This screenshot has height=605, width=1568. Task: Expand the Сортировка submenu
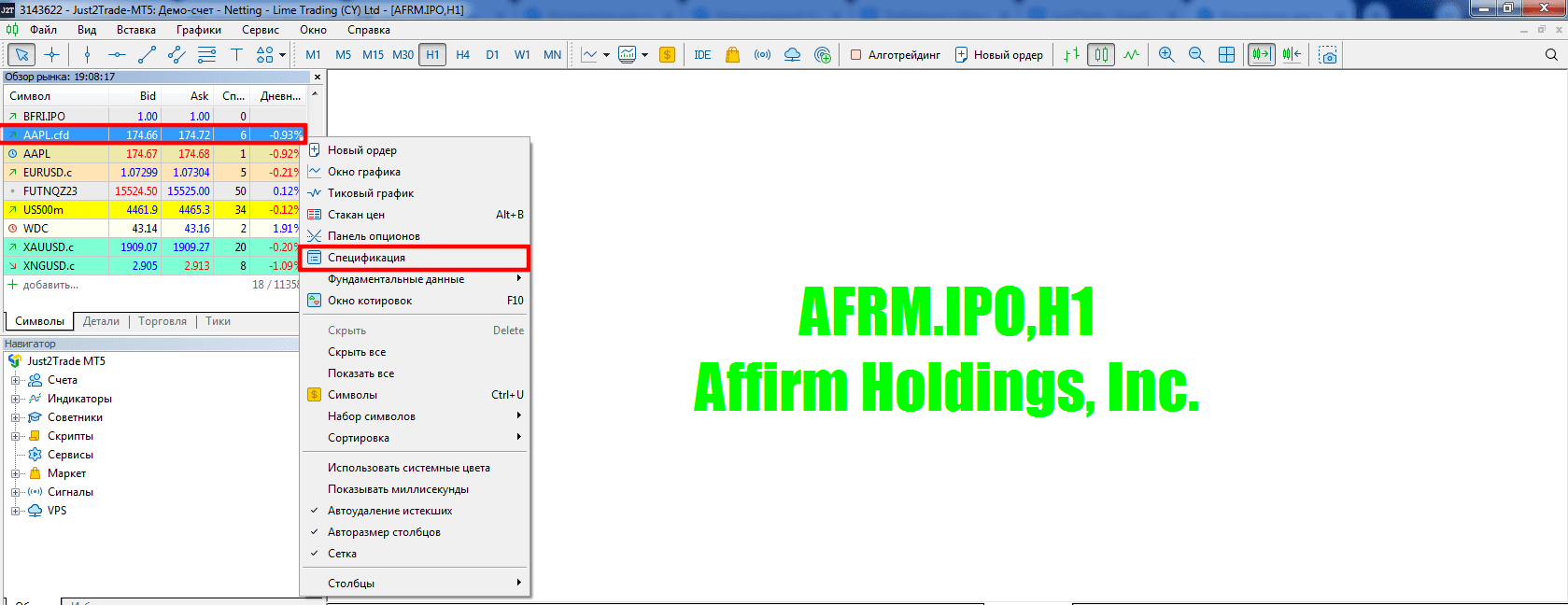pyautogui.click(x=415, y=438)
